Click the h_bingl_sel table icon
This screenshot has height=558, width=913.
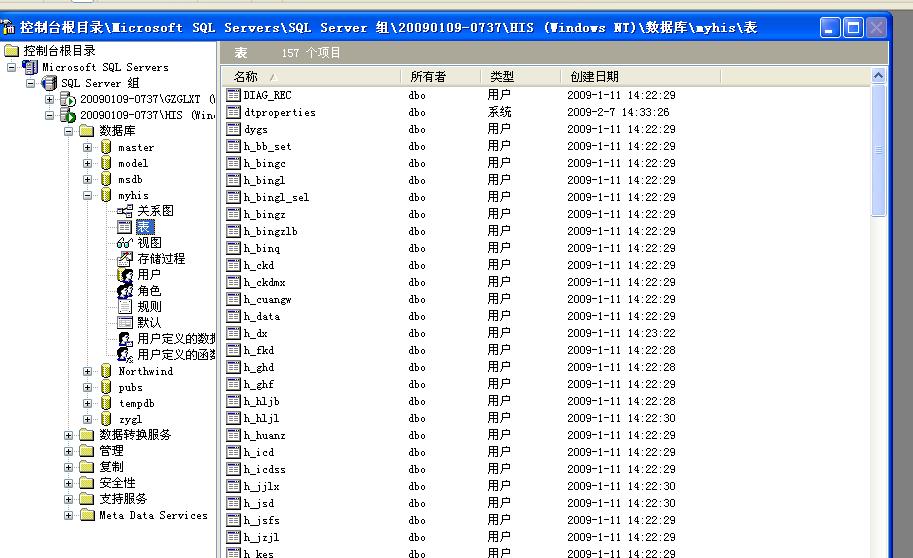tap(233, 197)
